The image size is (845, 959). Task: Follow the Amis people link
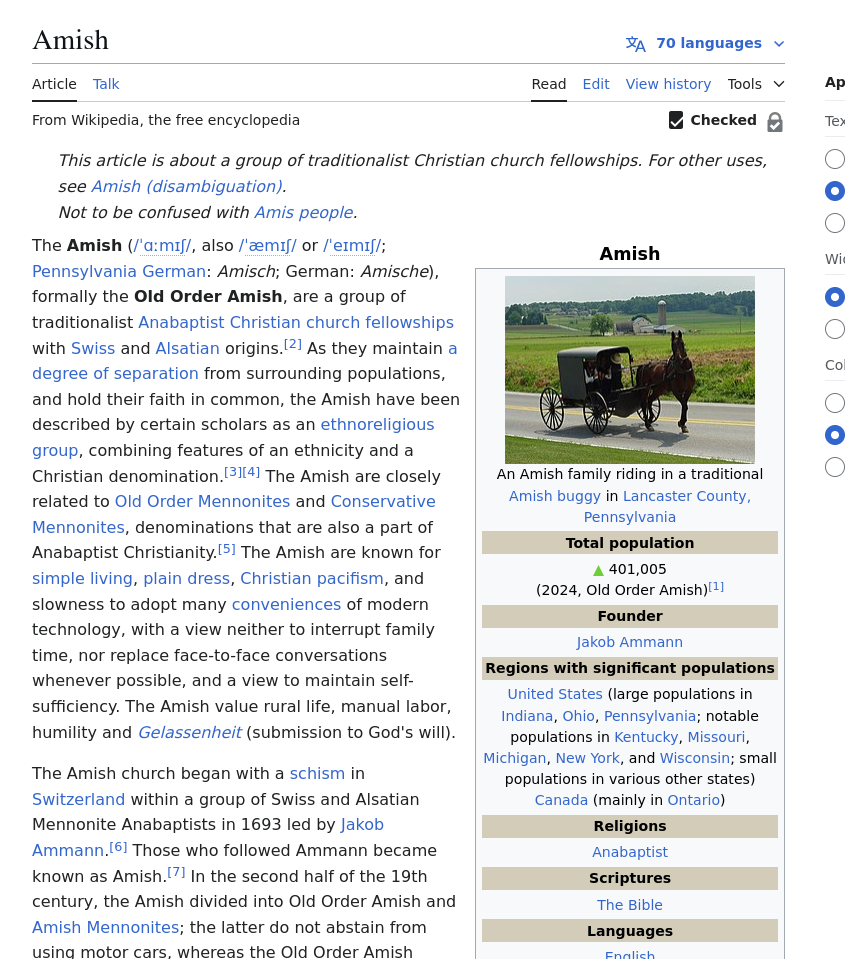[304, 212]
